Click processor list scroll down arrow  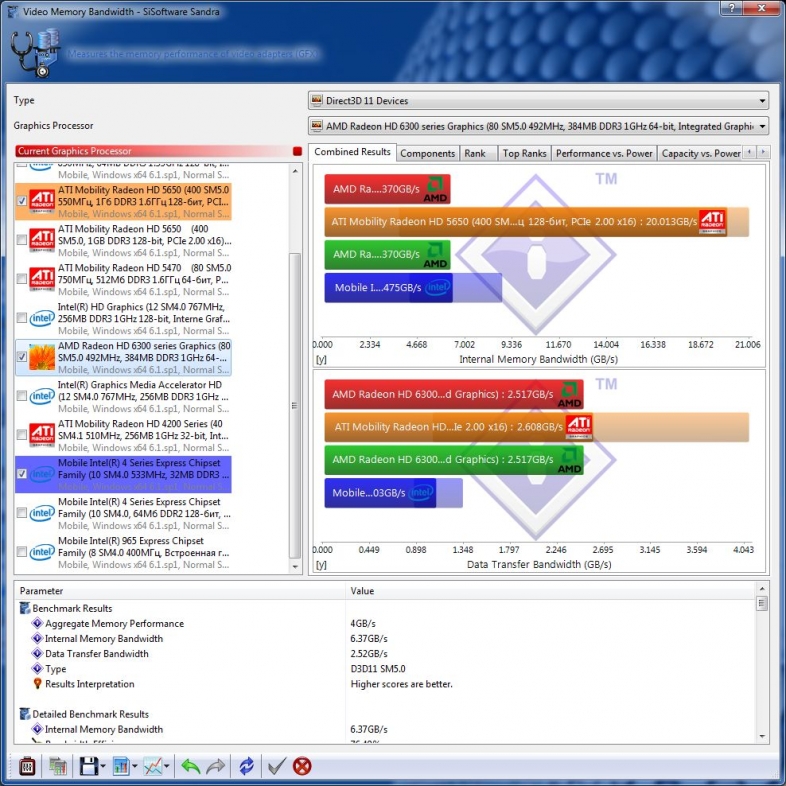(x=295, y=567)
